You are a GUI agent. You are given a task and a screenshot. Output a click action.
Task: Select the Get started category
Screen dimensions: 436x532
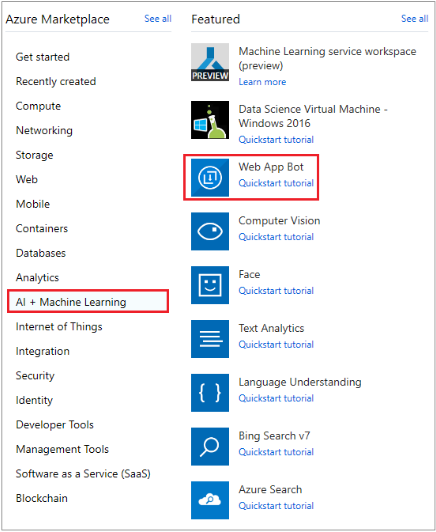[x=43, y=57]
